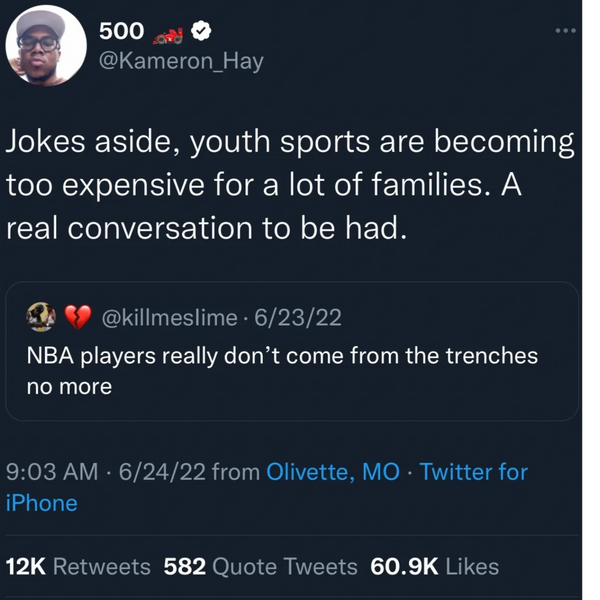
Task: Open the @killmeslime quoted account
Action: [x=169, y=318]
